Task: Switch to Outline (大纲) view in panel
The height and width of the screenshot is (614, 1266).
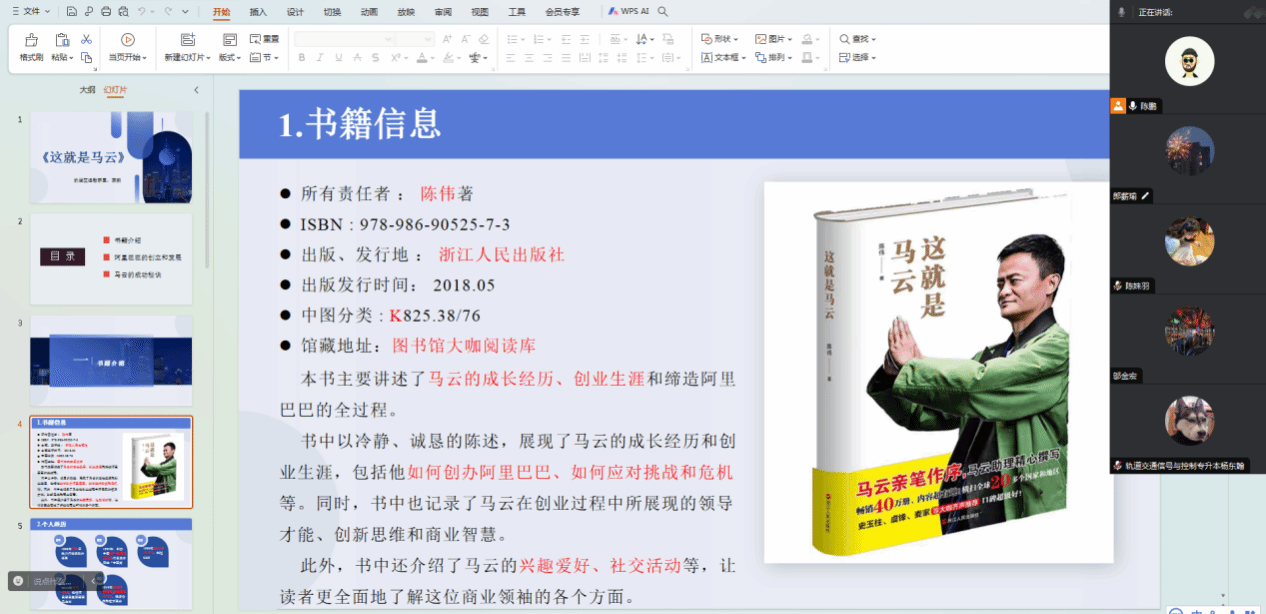Action: pyautogui.click(x=88, y=90)
